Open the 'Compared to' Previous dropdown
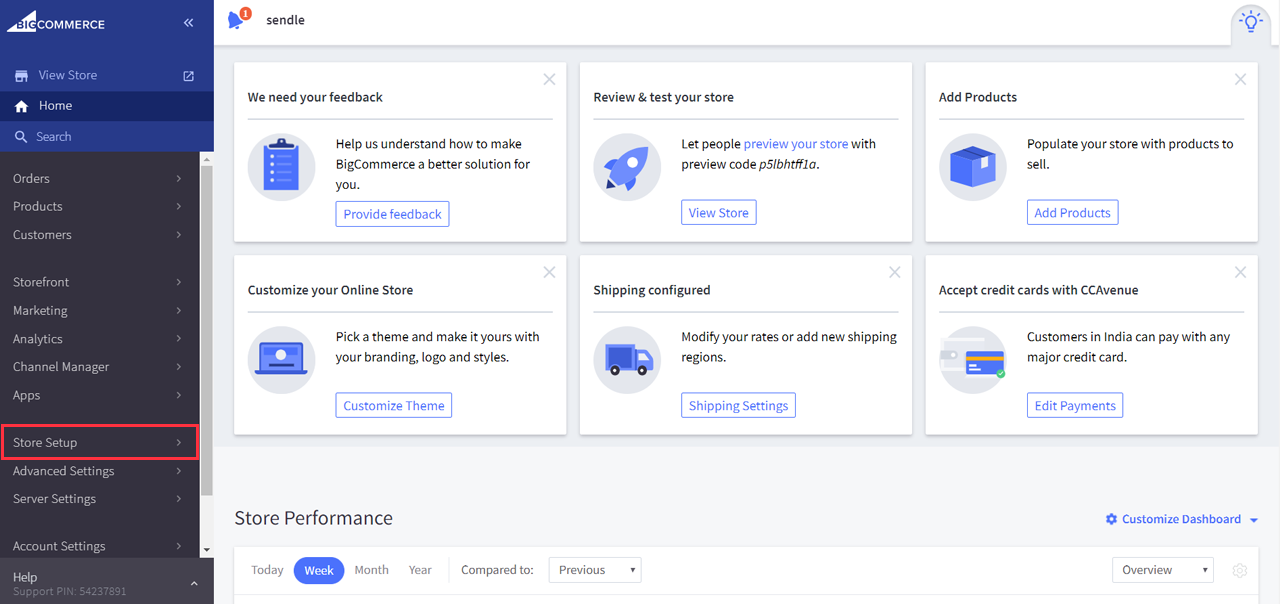The width and height of the screenshot is (1280, 604). click(x=595, y=570)
